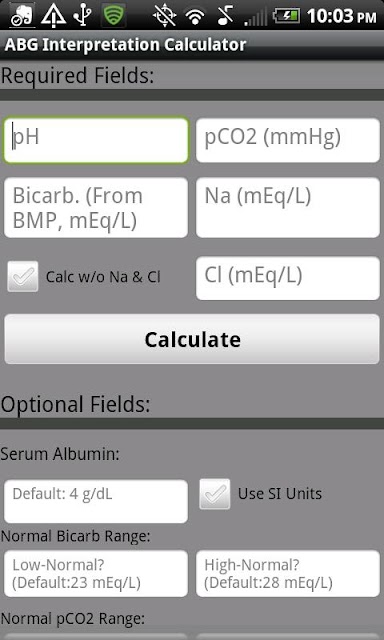384x640 pixels.
Task: Focus the pH input field
Action: (x=96, y=140)
